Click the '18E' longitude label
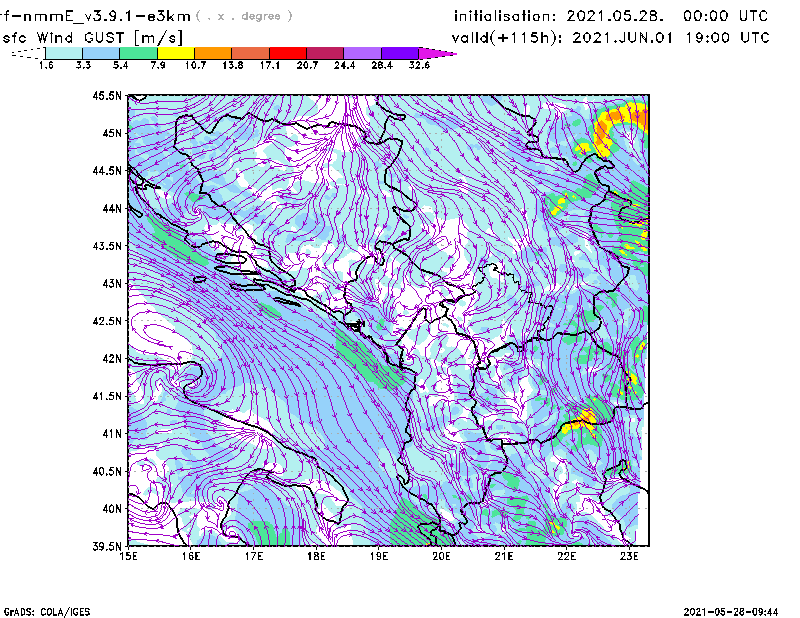The image size is (800, 618). (x=316, y=556)
